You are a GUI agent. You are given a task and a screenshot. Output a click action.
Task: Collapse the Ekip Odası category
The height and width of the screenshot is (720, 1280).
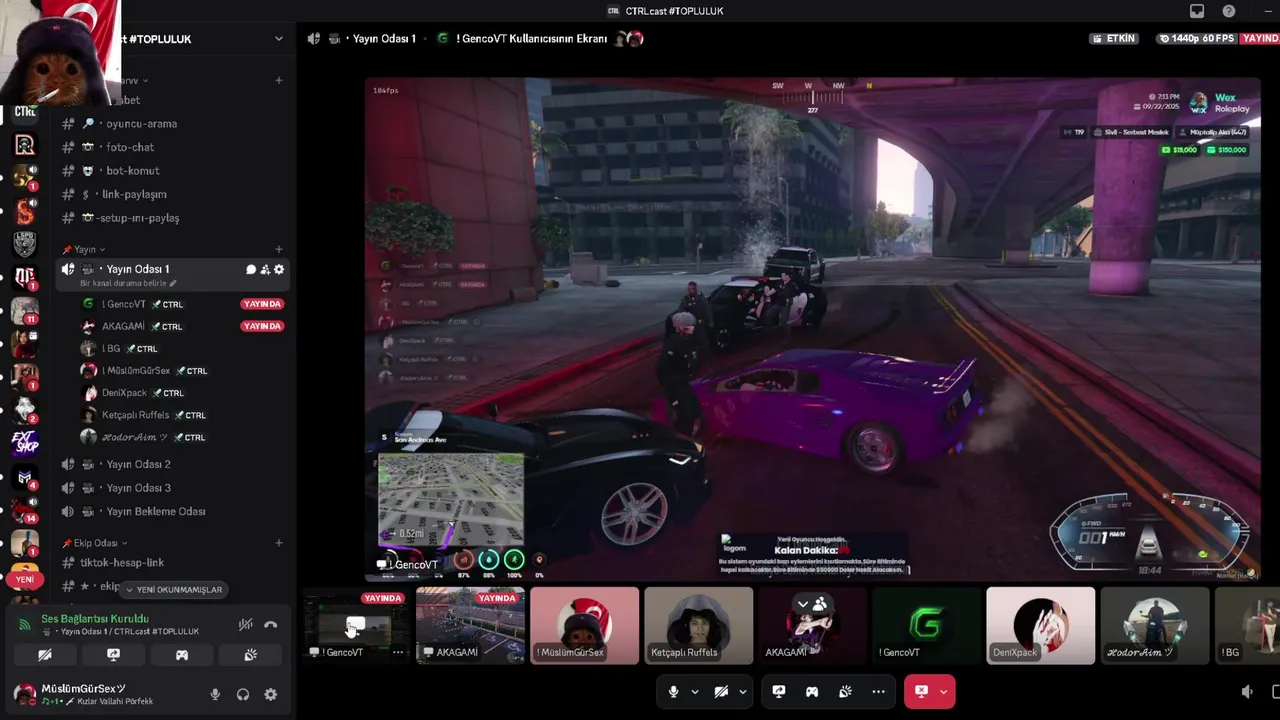pos(94,543)
